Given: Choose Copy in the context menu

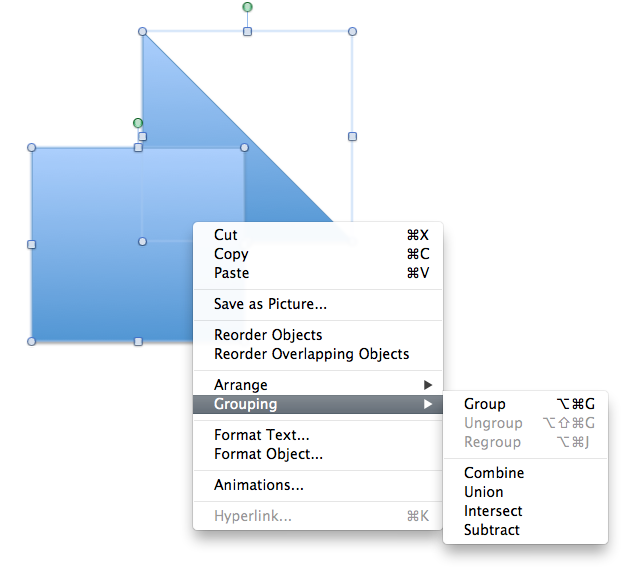Looking at the screenshot, I should coord(231,254).
